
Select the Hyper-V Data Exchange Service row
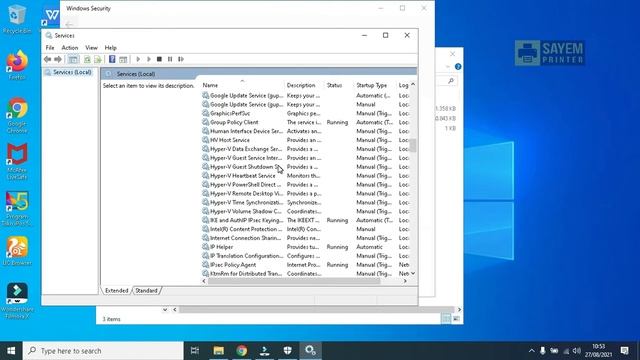pyautogui.click(x=306, y=149)
